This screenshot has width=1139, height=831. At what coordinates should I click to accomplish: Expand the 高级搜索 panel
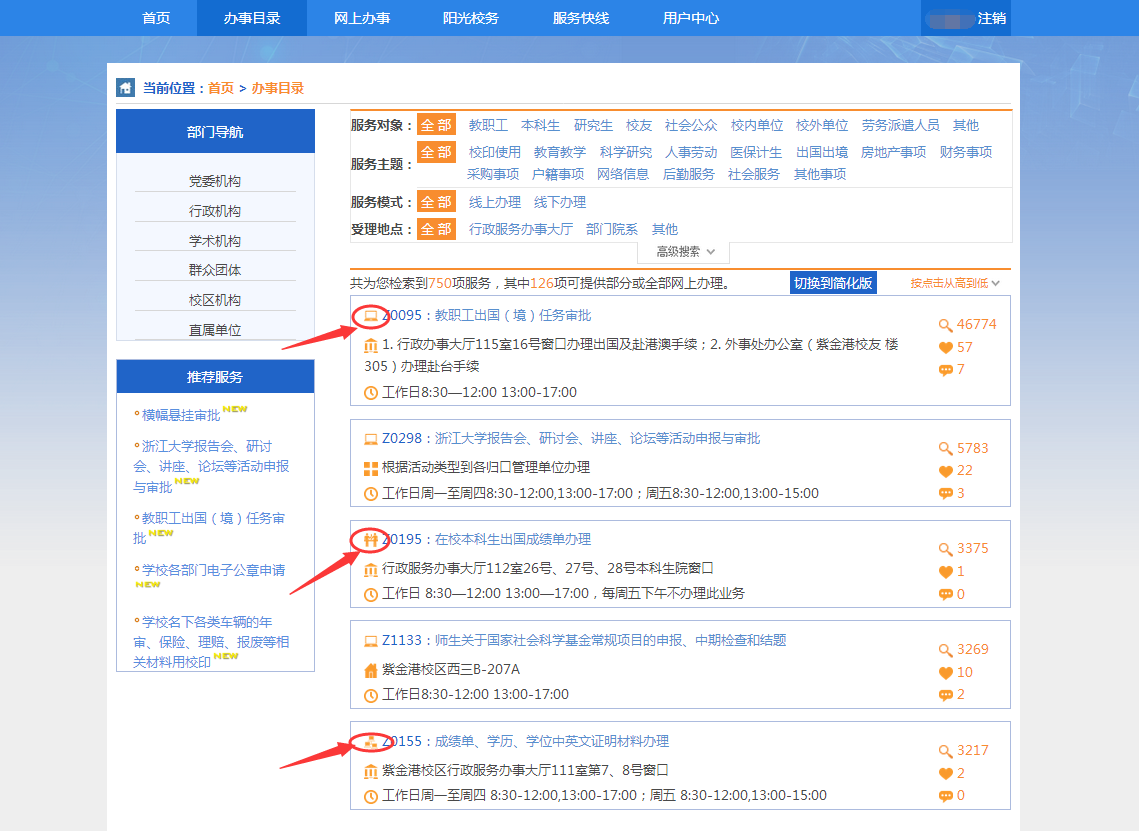pos(685,252)
